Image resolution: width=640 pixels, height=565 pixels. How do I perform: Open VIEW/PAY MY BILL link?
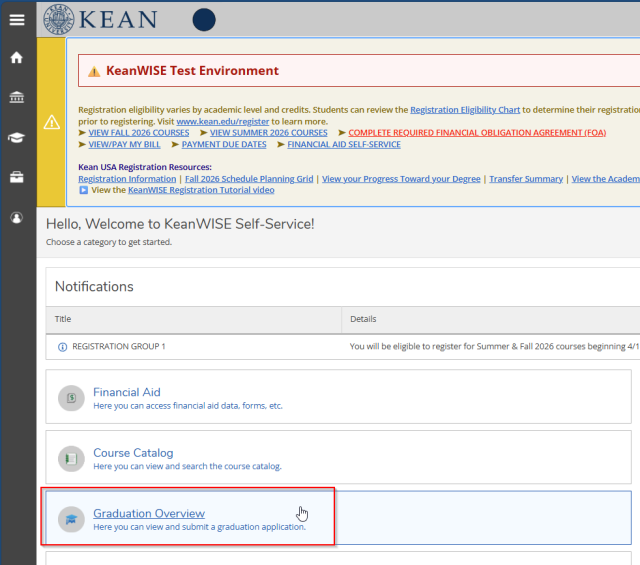(x=124, y=145)
